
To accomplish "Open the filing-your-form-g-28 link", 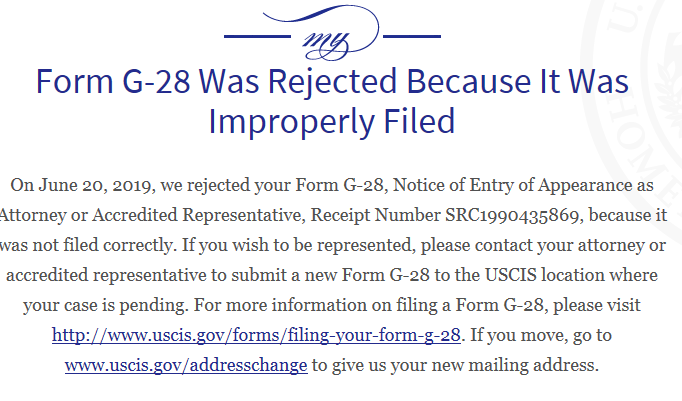I will (x=256, y=335).
